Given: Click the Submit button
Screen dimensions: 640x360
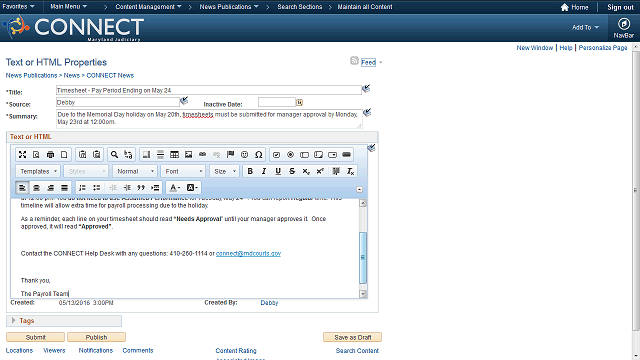Looking at the screenshot, I should pyautogui.click(x=36, y=337).
